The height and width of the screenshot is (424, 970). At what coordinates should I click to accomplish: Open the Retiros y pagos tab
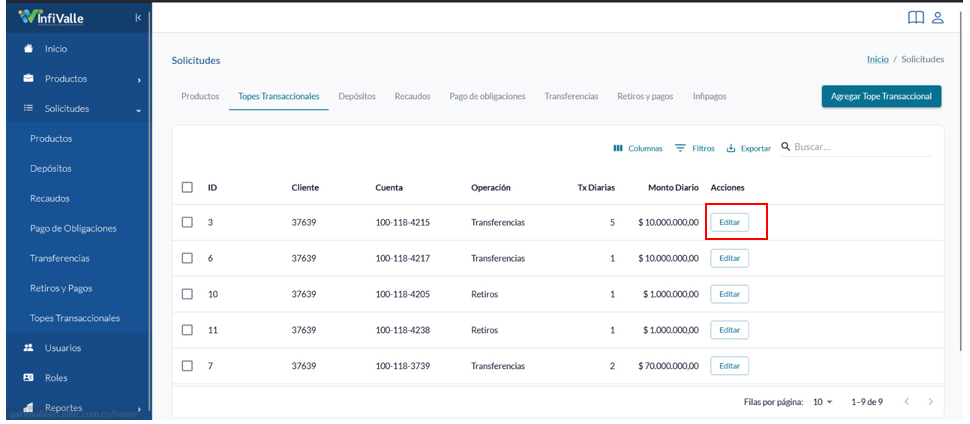(x=645, y=97)
